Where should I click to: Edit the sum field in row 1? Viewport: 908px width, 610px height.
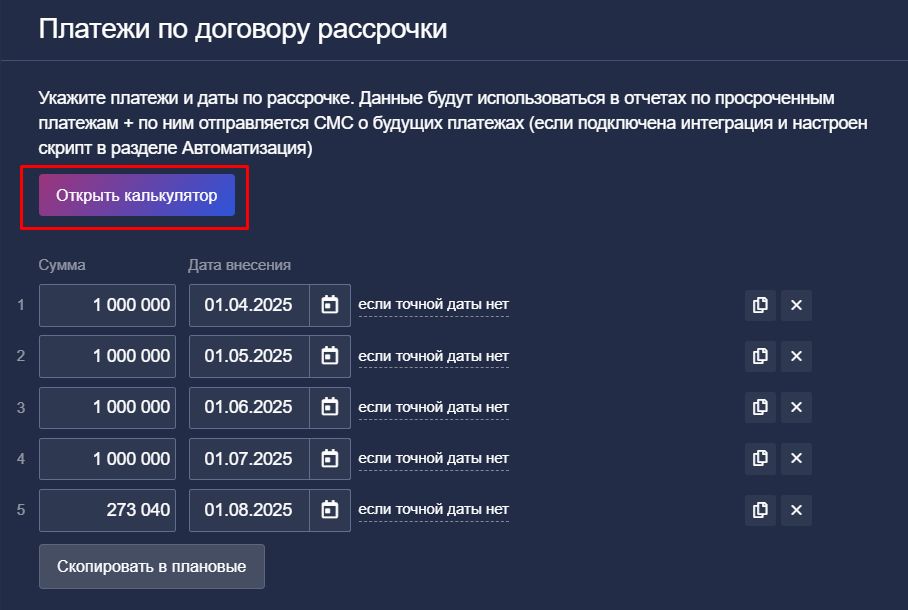[107, 305]
